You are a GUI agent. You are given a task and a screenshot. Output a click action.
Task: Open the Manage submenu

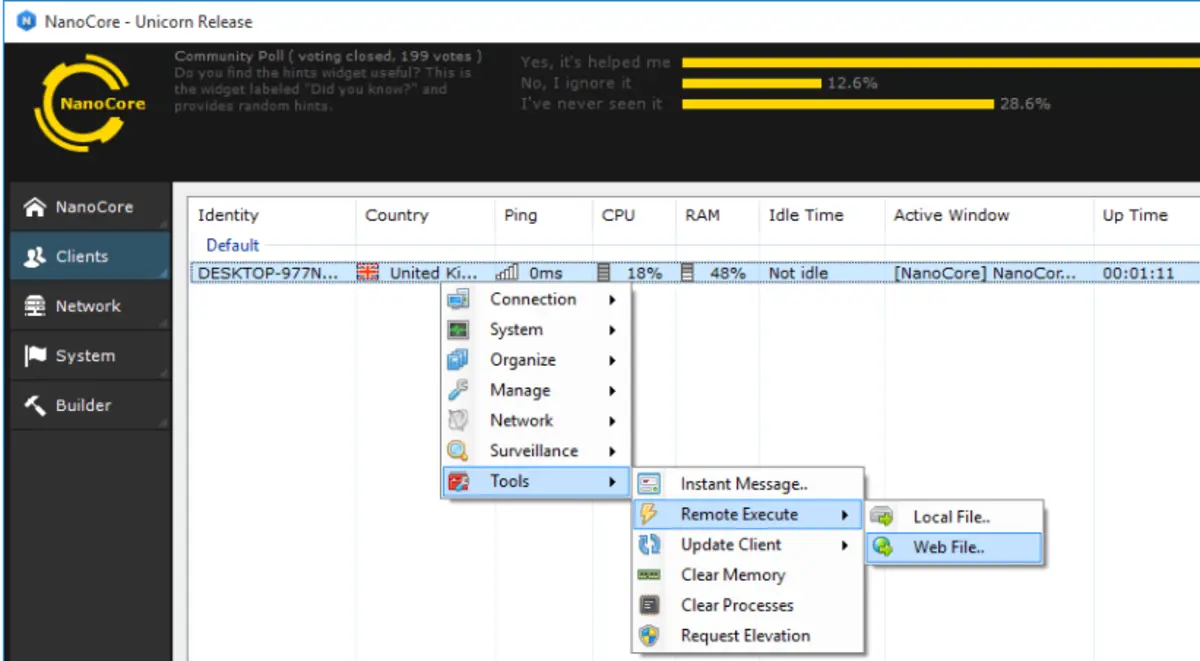tap(536, 390)
